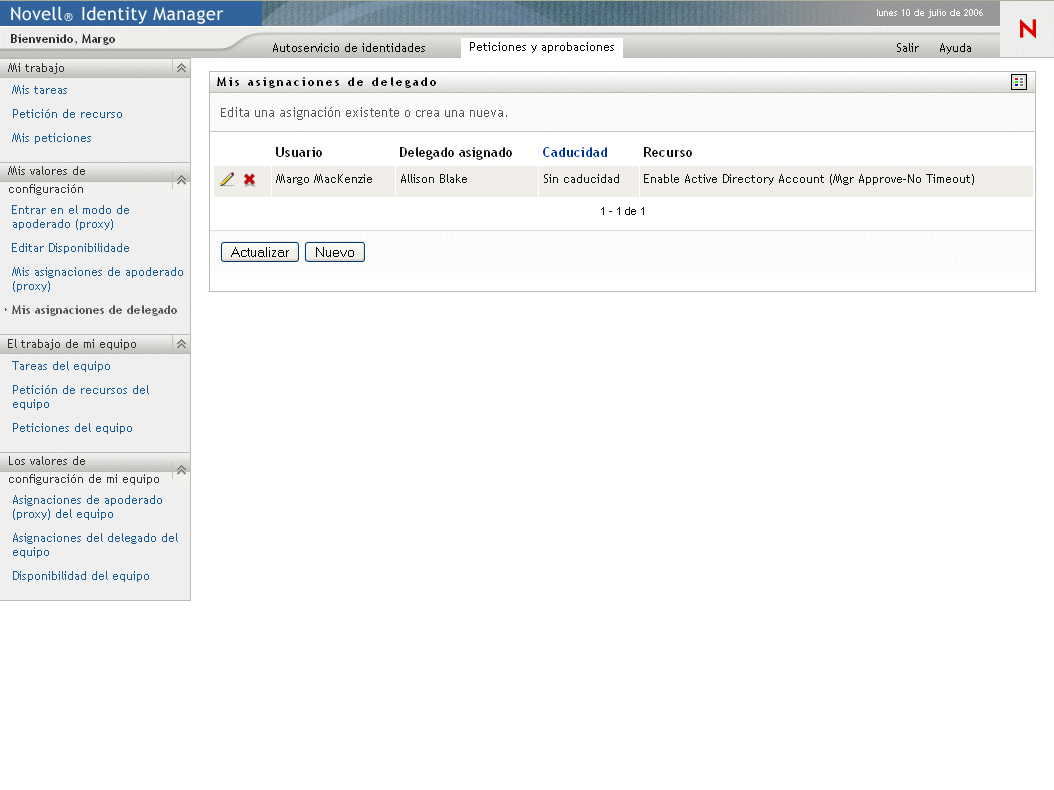Collapse Los valores de configuración de mi equipo

(181, 469)
